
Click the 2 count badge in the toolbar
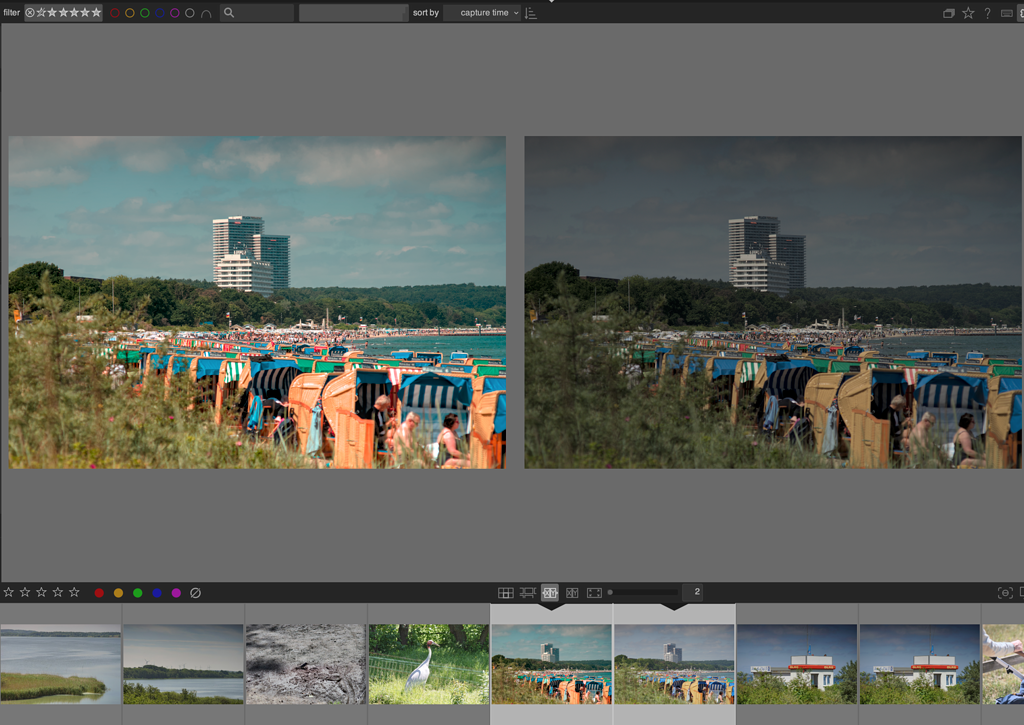pyautogui.click(x=695, y=592)
